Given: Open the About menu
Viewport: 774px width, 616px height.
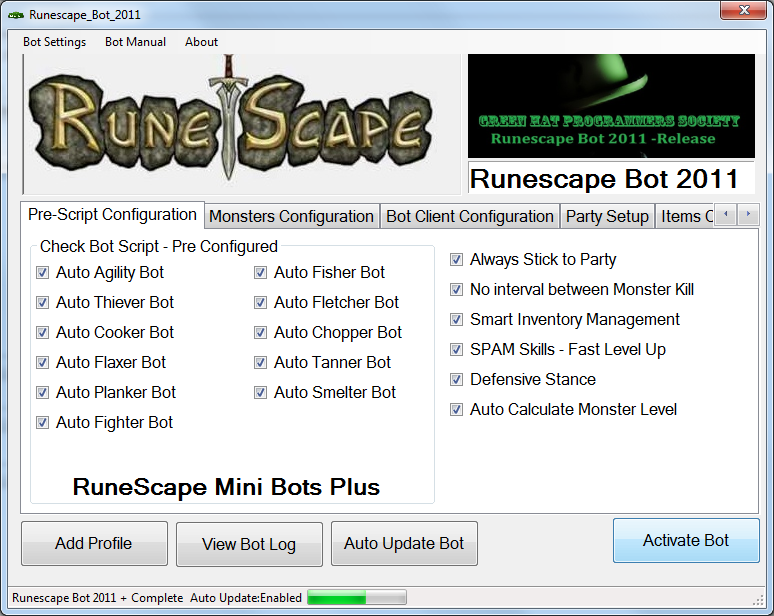Looking at the screenshot, I should point(201,42).
